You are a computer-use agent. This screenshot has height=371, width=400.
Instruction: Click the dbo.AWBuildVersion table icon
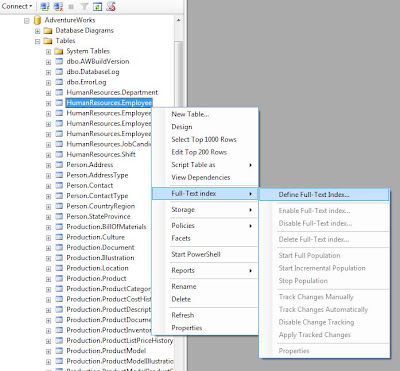click(x=59, y=62)
